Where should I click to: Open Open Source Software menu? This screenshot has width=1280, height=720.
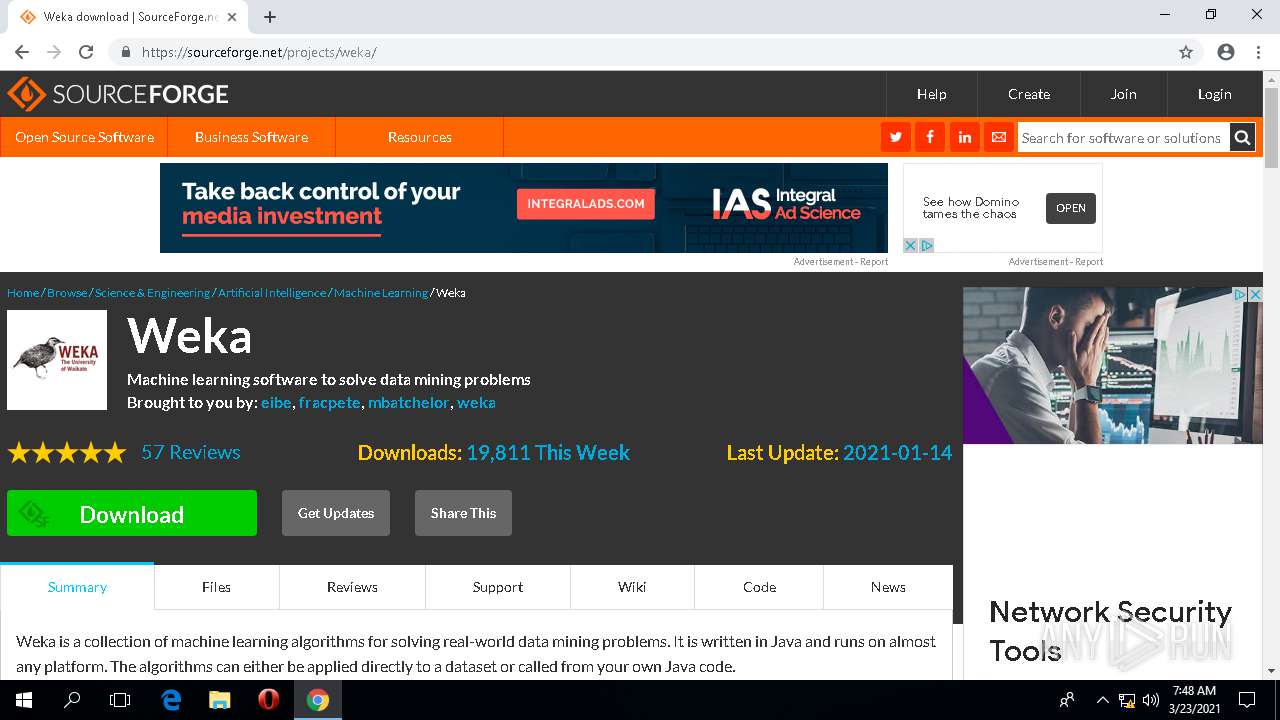click(84, 137)
